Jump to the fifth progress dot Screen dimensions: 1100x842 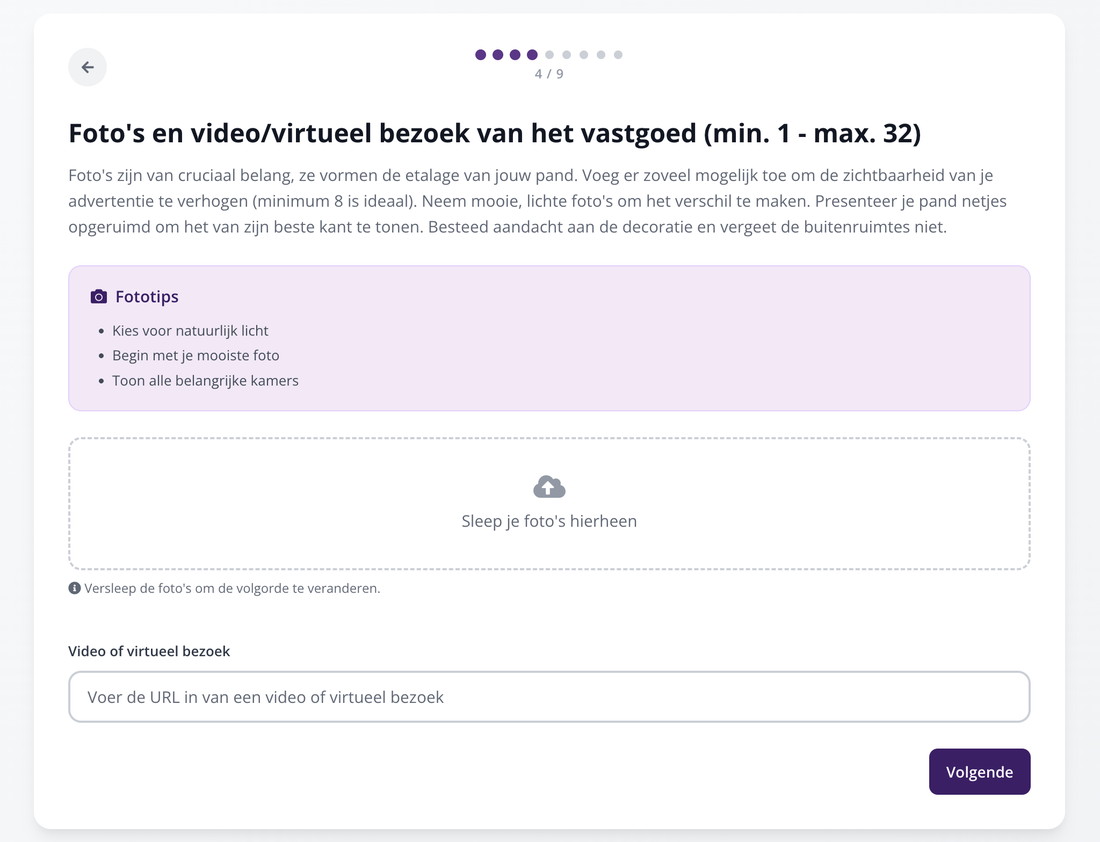coord(549,55)
